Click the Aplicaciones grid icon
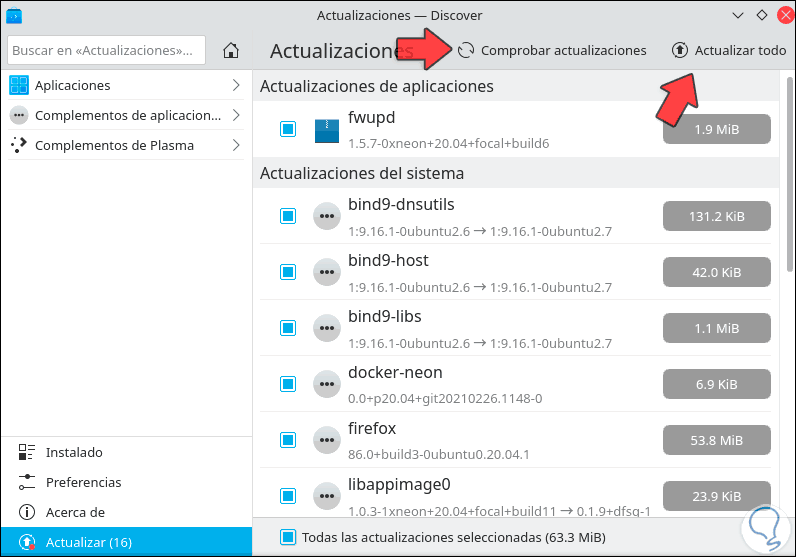 19,85
